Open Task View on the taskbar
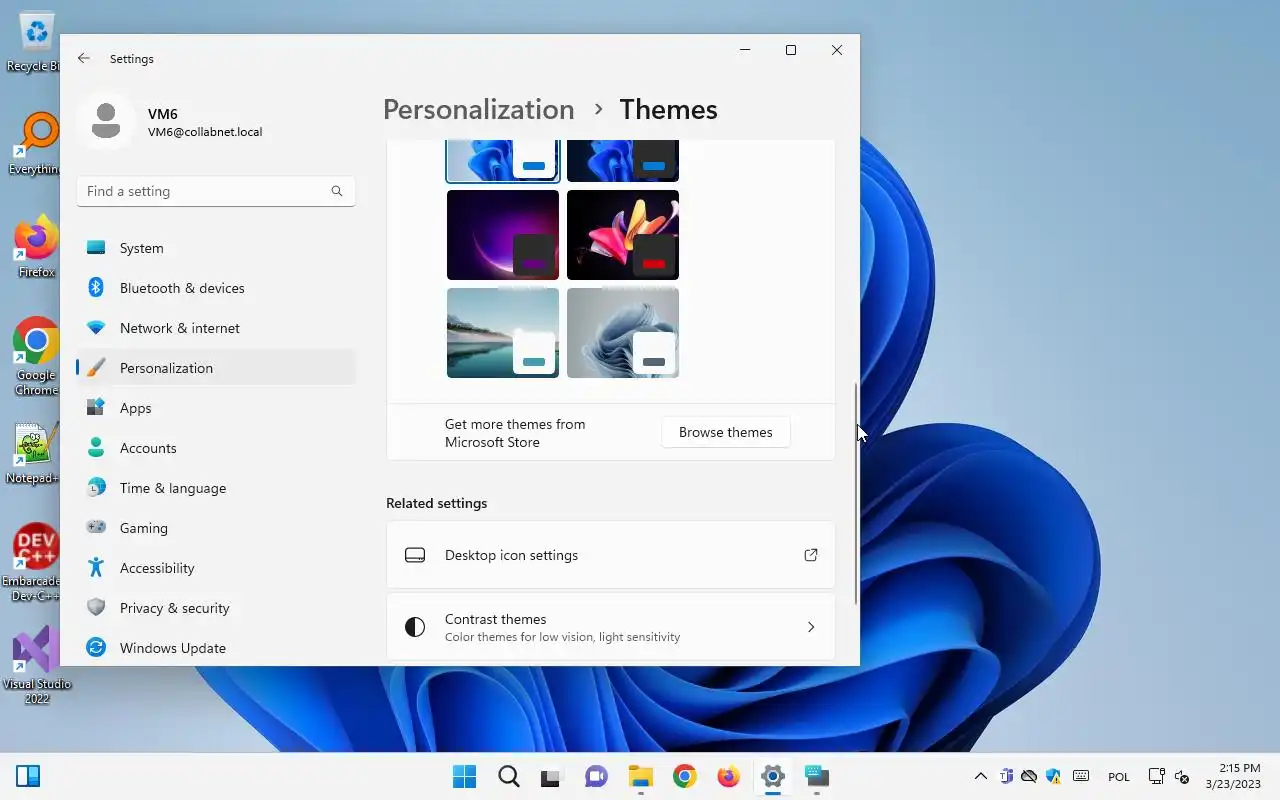This screenshot has width=1280, height=800. tap(552, 777)
